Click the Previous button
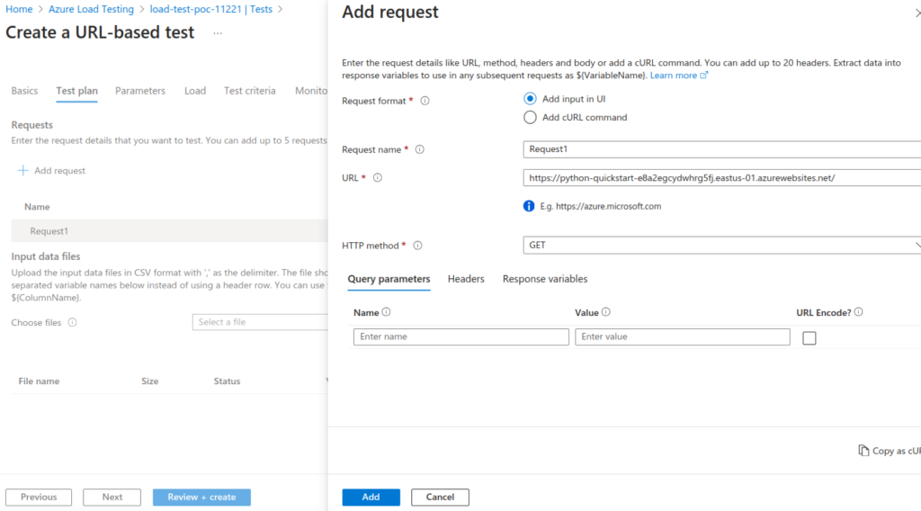 39,497
